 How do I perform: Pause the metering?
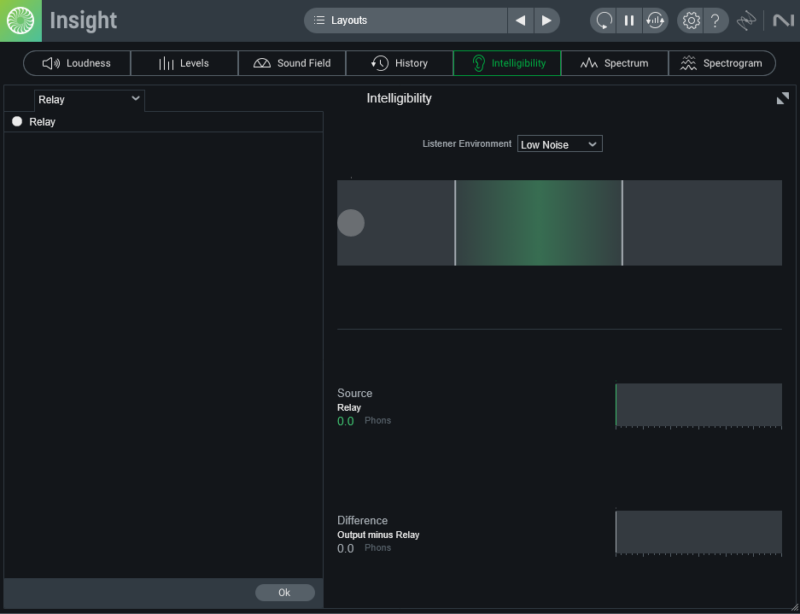[629, 20]
